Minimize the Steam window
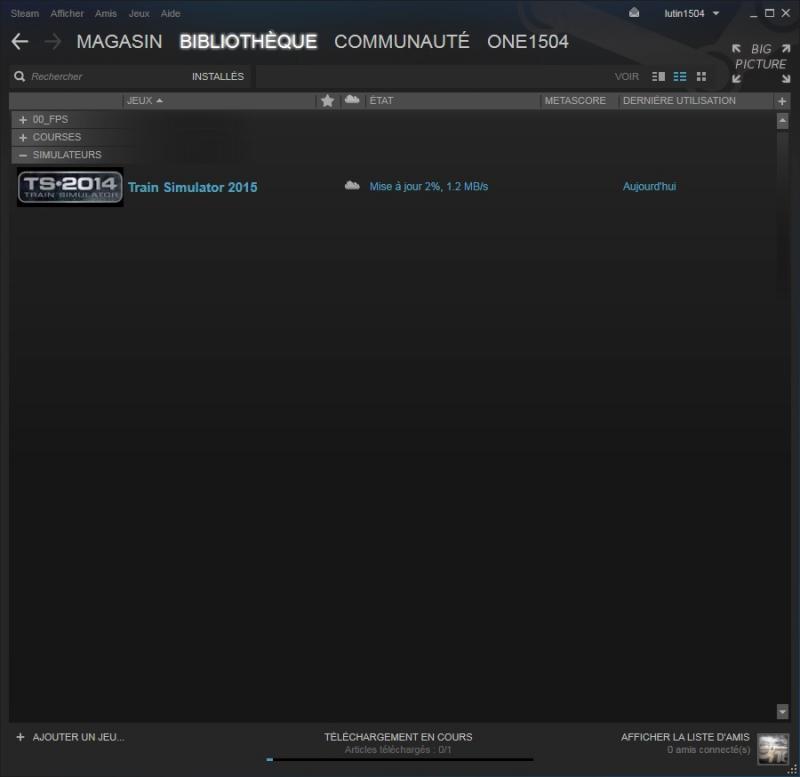 (753, 14)
